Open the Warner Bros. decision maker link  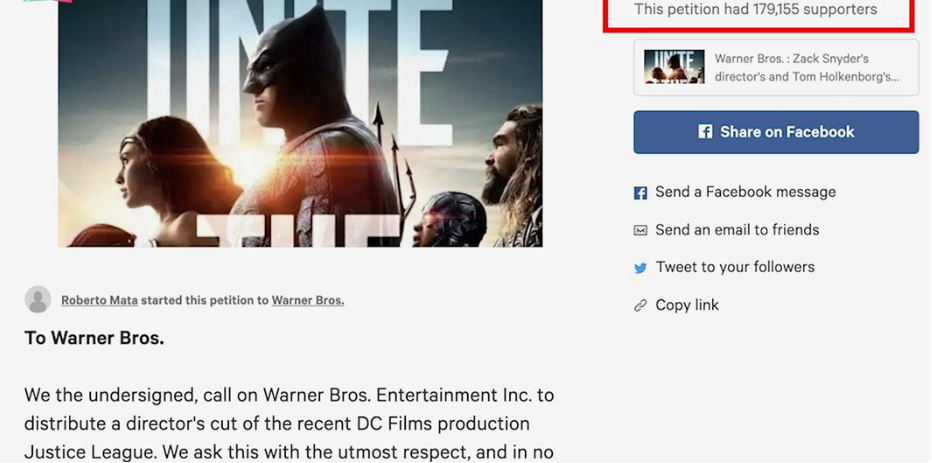[x=308, y=301]
